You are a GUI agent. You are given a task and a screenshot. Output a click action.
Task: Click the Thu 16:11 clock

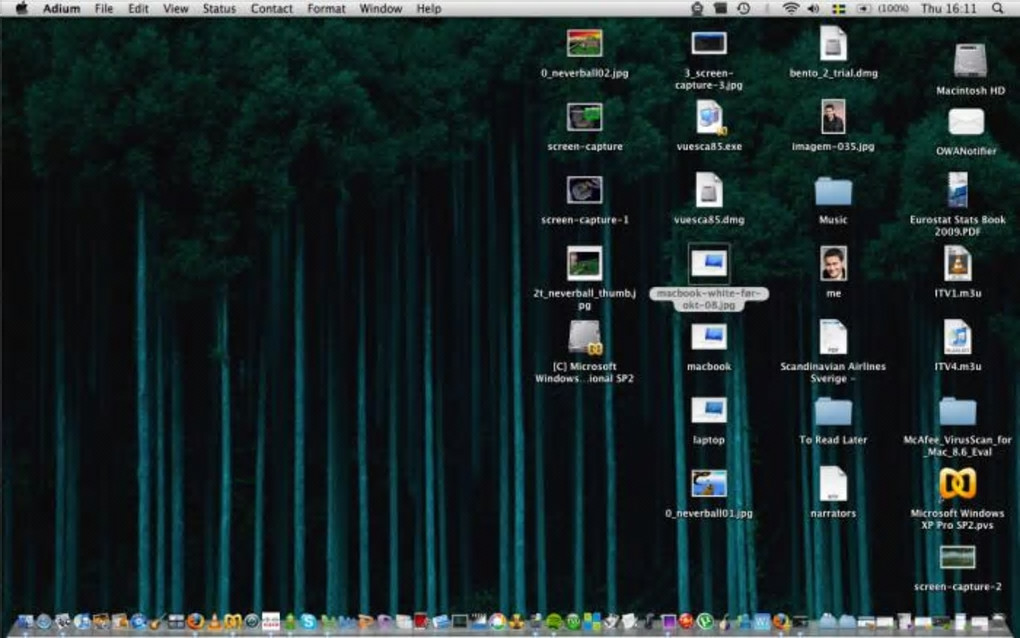pyautogui.click(x=947, y=8)
